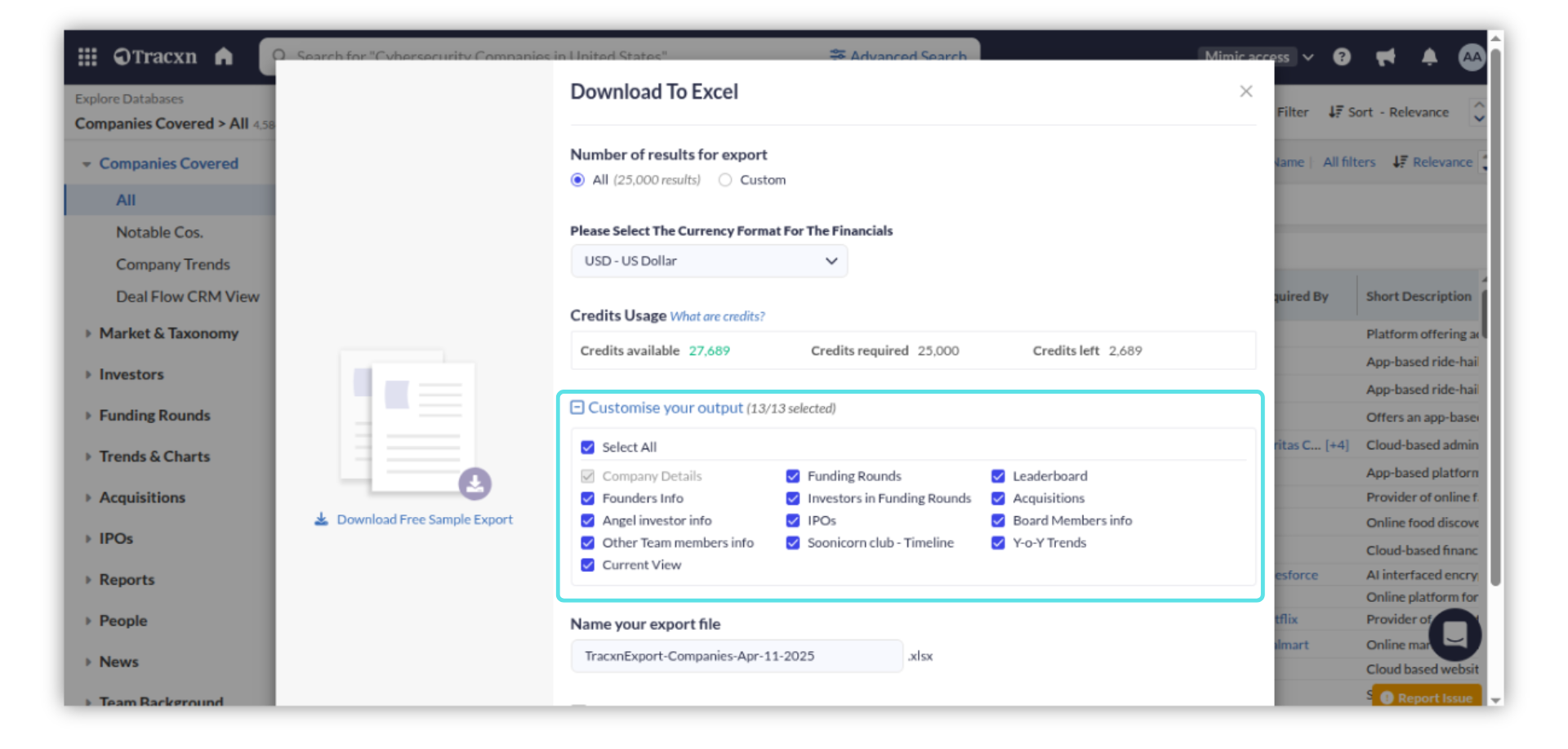Uncheck the Founders Info checkbox
The height and width of the screenshot is (749, 1568).
click(x=587, y=498)
